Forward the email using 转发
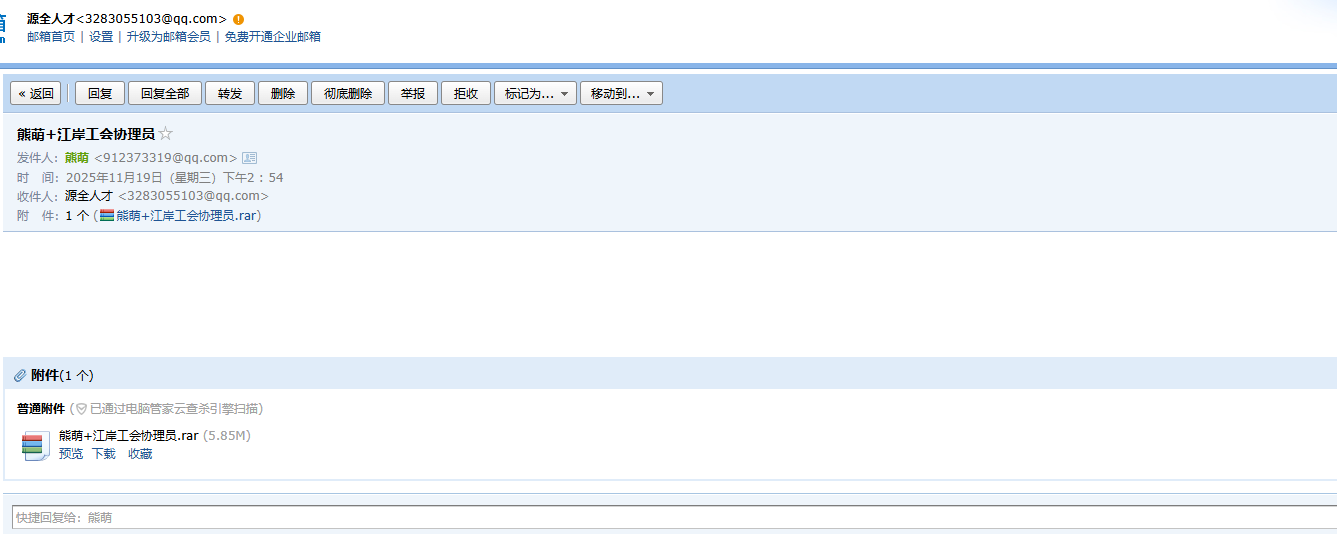This screenshot has width=1337, height=534. click(230, 93)
